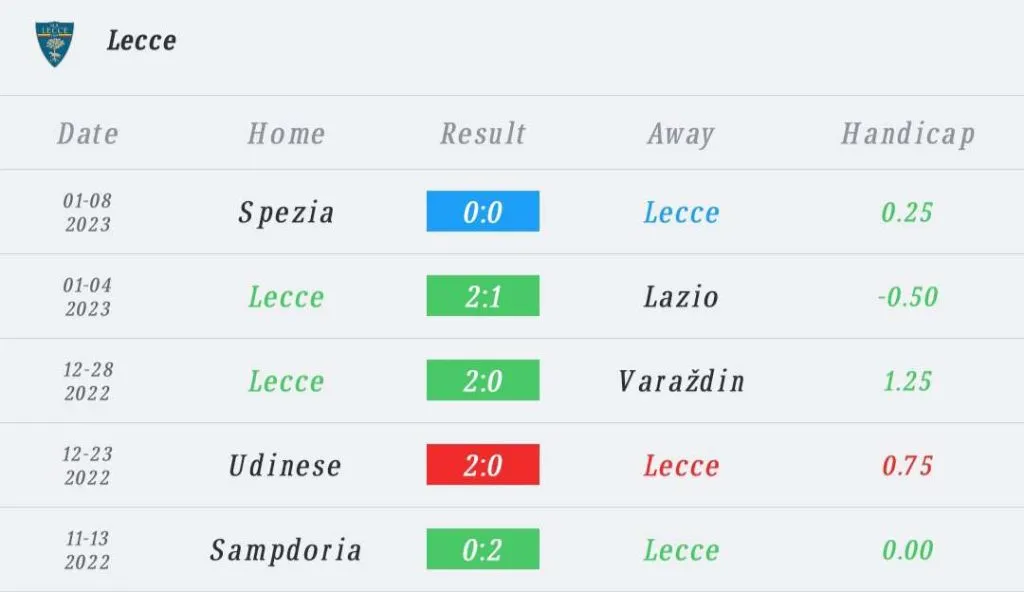
Task: Click the red 0.75 handicap value
Action: click(907, 465)
